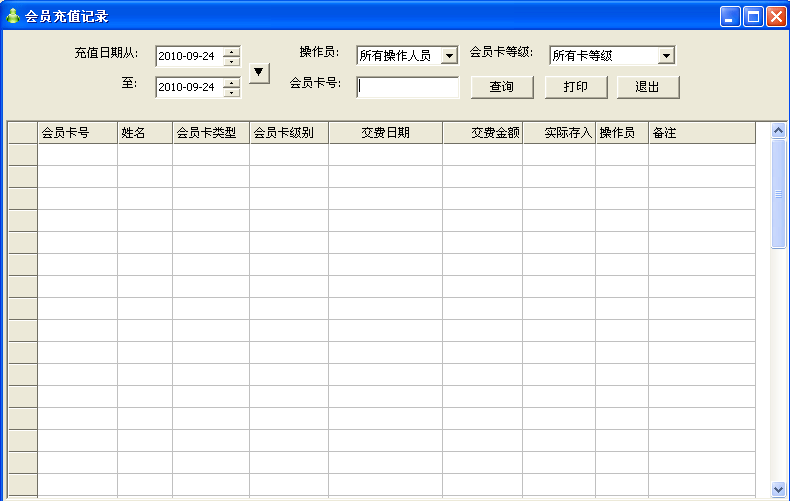790x501 pixels.
Task: Focus the 会员卡号 input field
Action: (x=408, y=87)
